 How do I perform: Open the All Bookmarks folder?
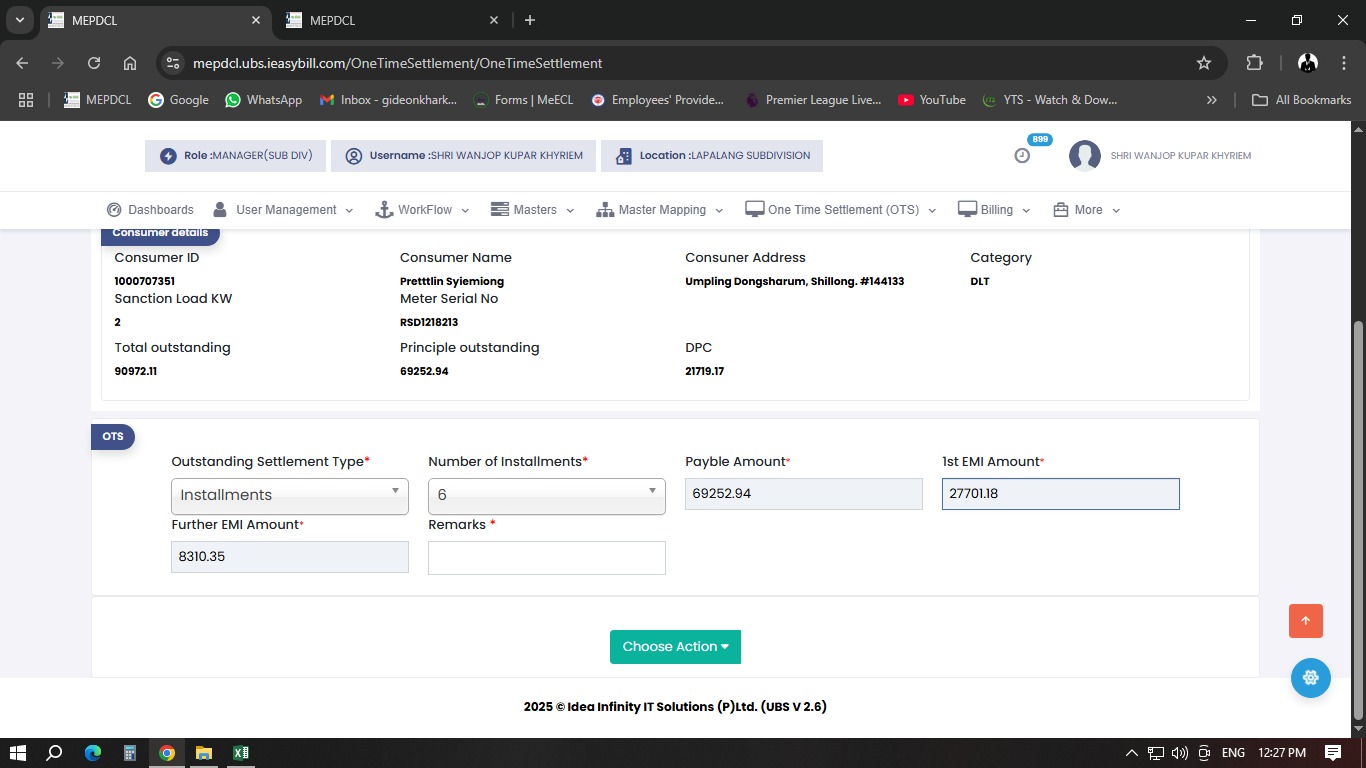pos(1302,100)
